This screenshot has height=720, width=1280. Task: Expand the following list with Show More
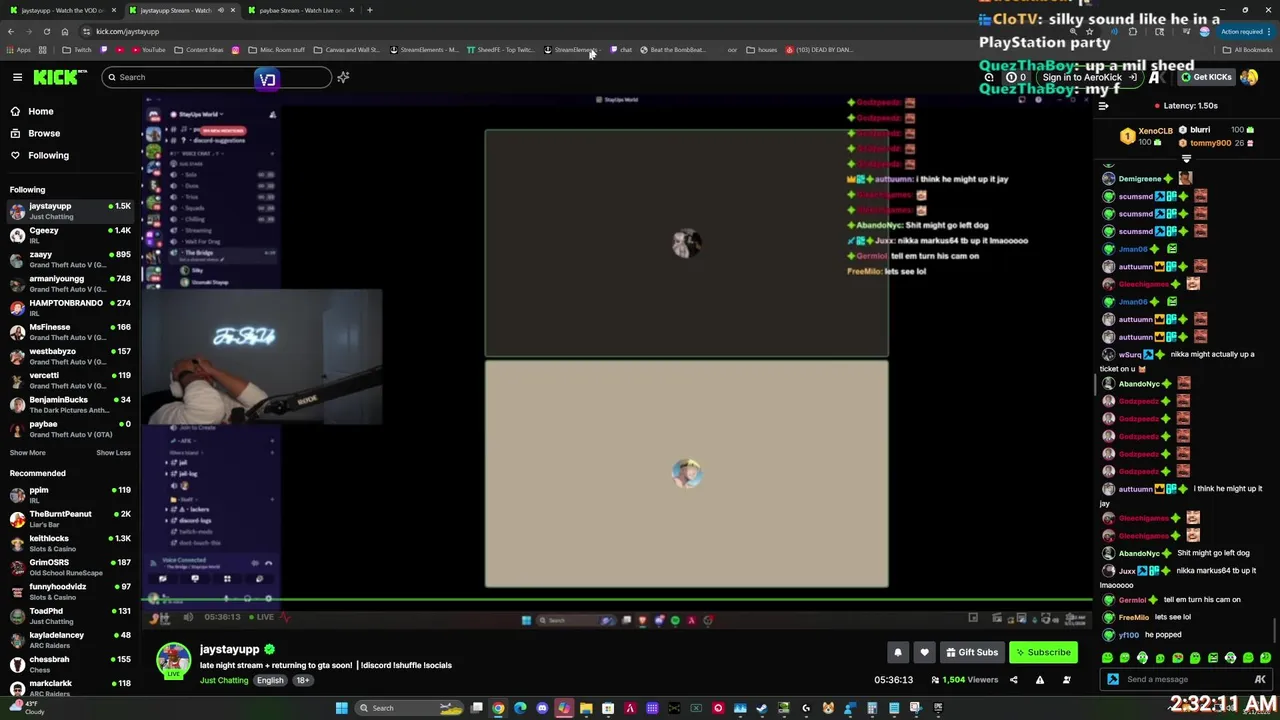pyautogui.click(x=28, y=452)
